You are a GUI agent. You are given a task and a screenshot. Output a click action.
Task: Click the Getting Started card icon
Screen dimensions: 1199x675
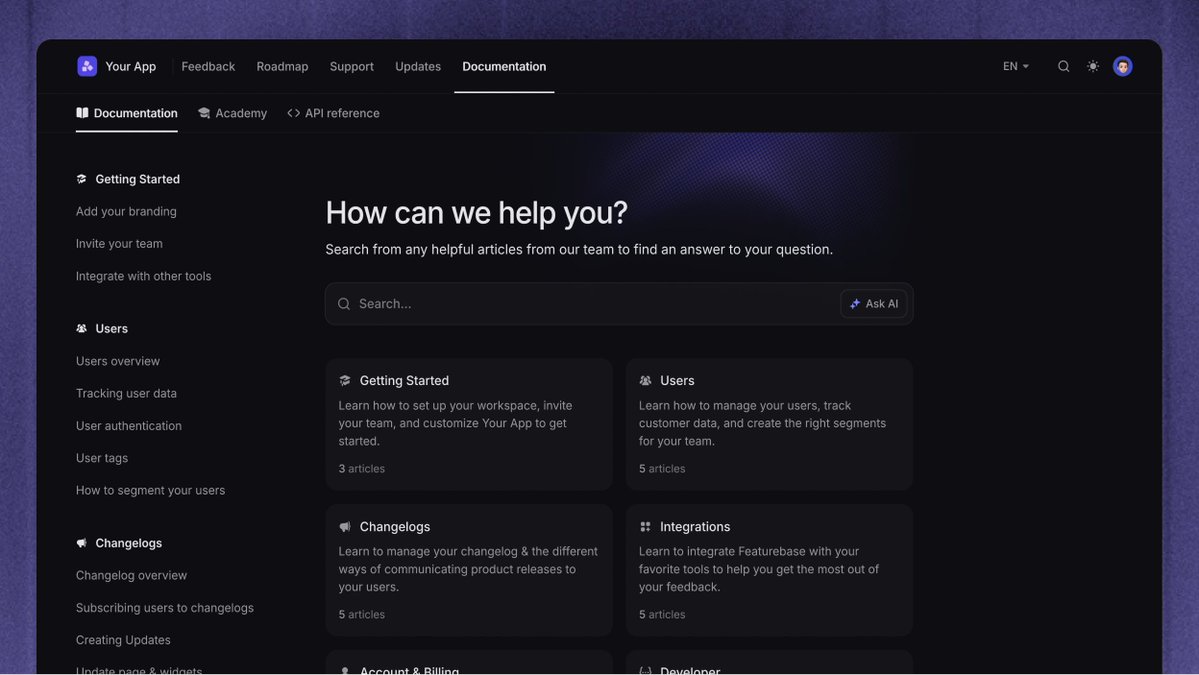click(x=345, y=381)
